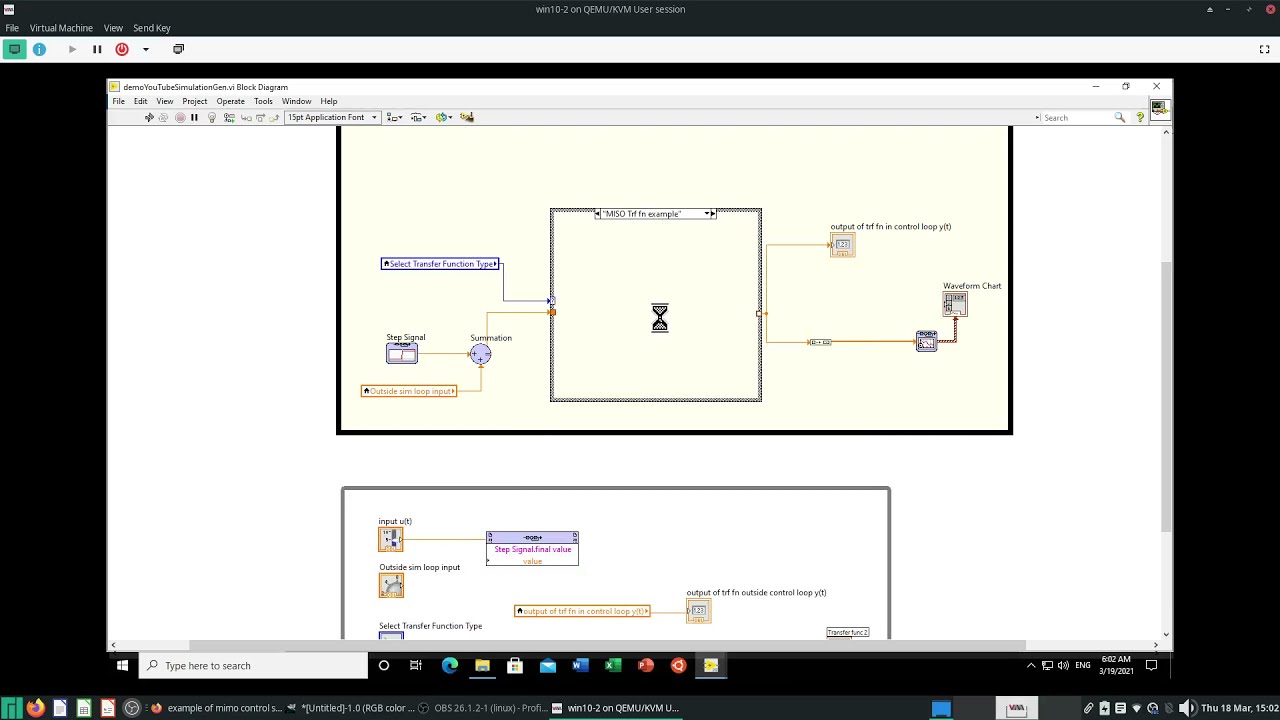Select the Summation node

(481, 354)
